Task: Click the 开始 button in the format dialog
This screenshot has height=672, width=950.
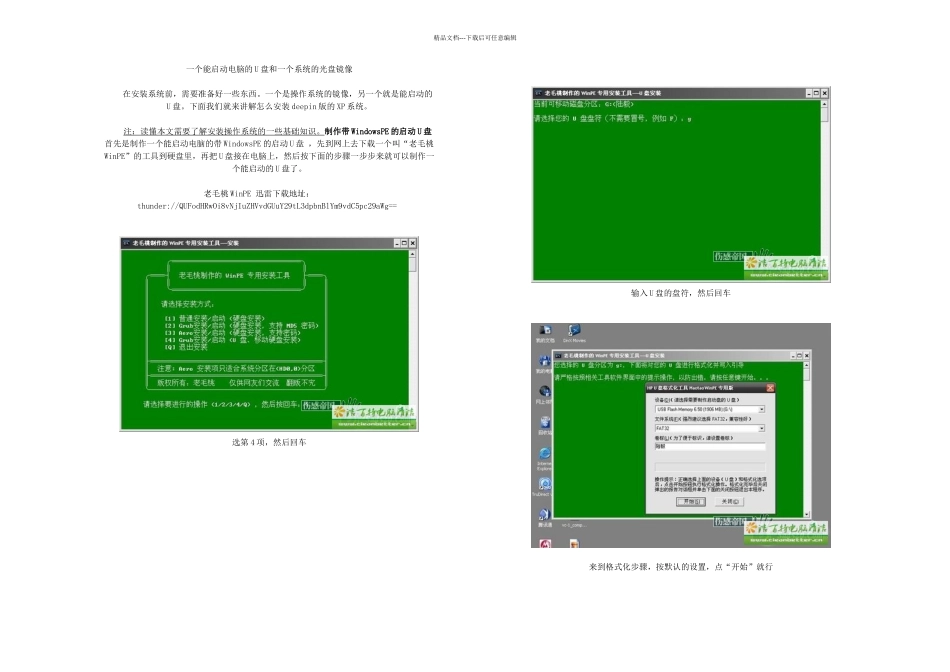Action: [691, 502]
